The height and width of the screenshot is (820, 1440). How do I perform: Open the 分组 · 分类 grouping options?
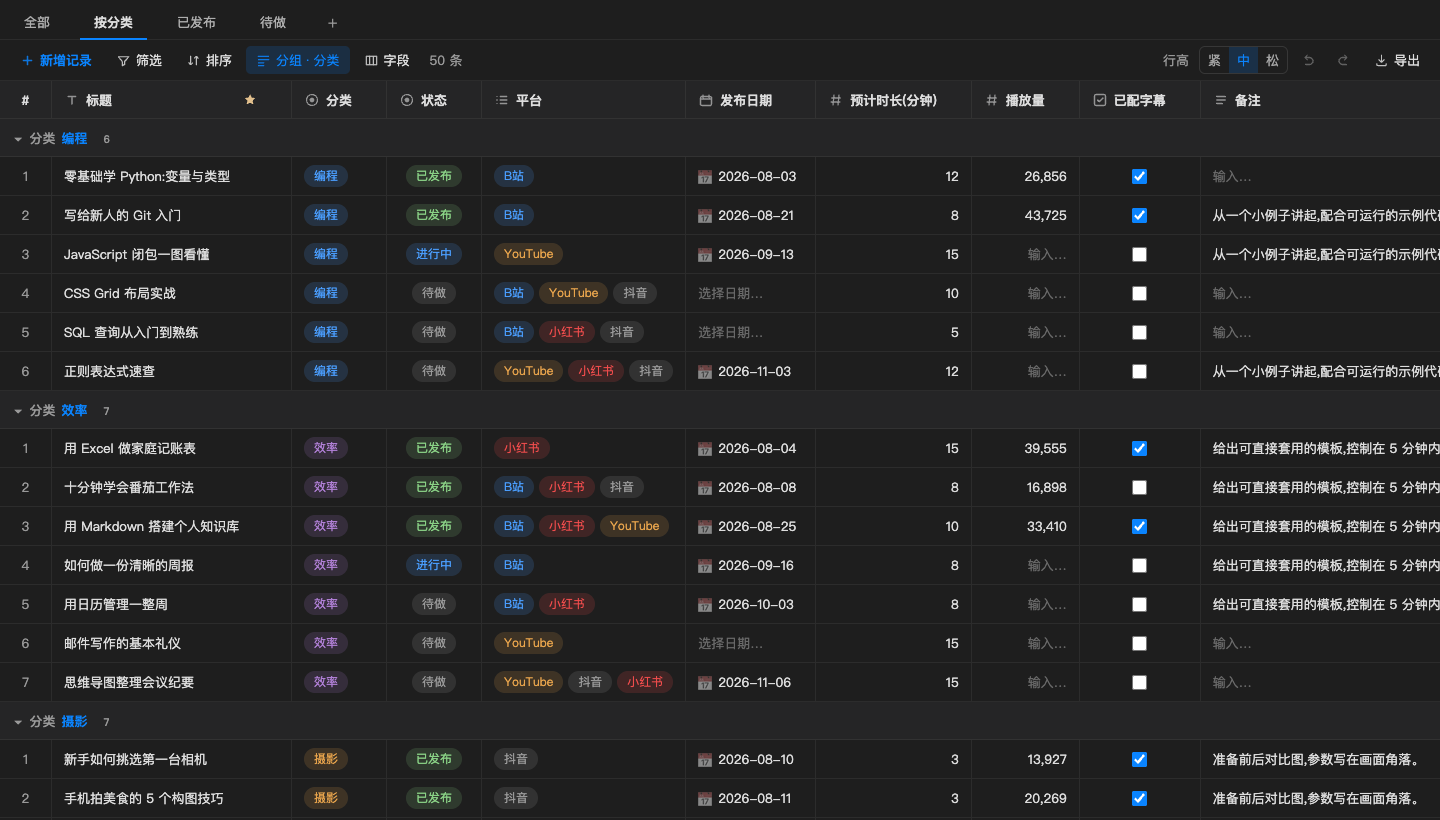(x=298, y=61)
